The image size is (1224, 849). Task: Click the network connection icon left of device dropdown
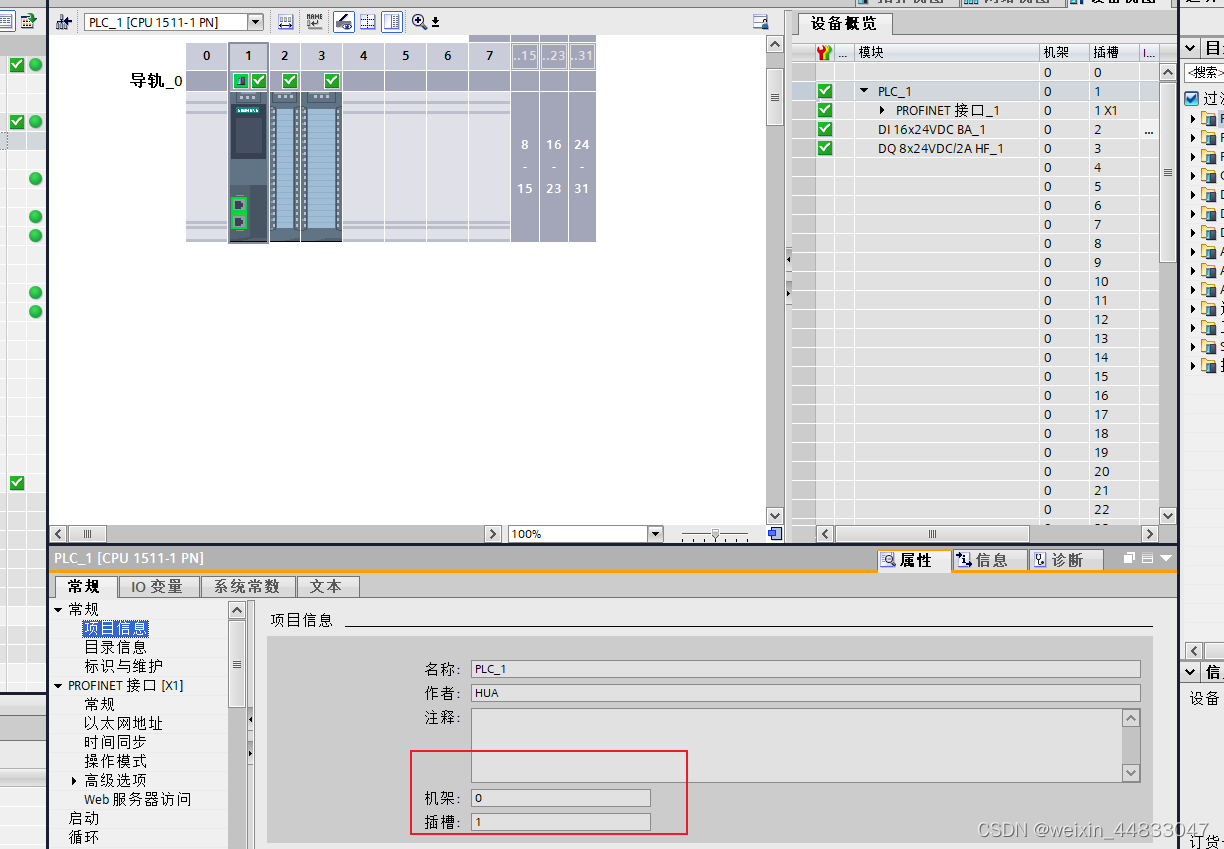64,22
